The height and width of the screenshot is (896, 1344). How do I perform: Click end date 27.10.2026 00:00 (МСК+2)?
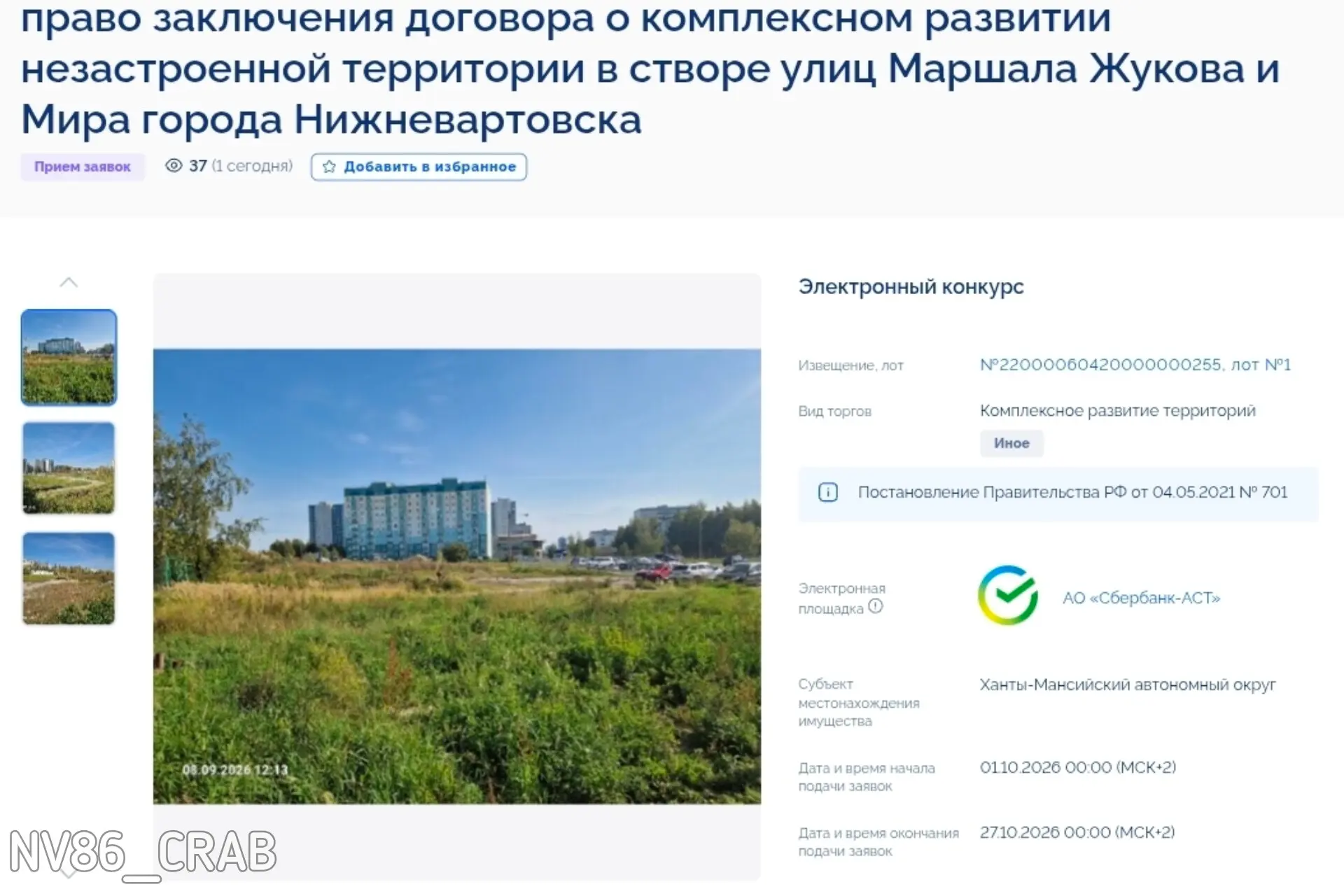[x=1077, y=832]
